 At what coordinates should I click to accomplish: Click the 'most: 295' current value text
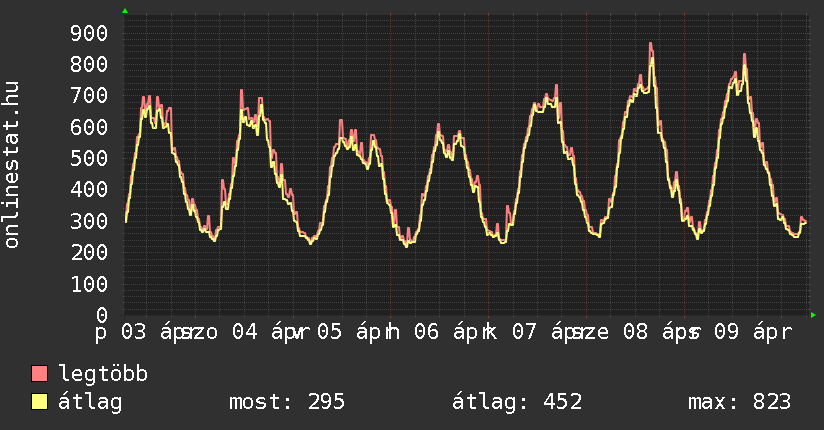(x=287, y=402)
